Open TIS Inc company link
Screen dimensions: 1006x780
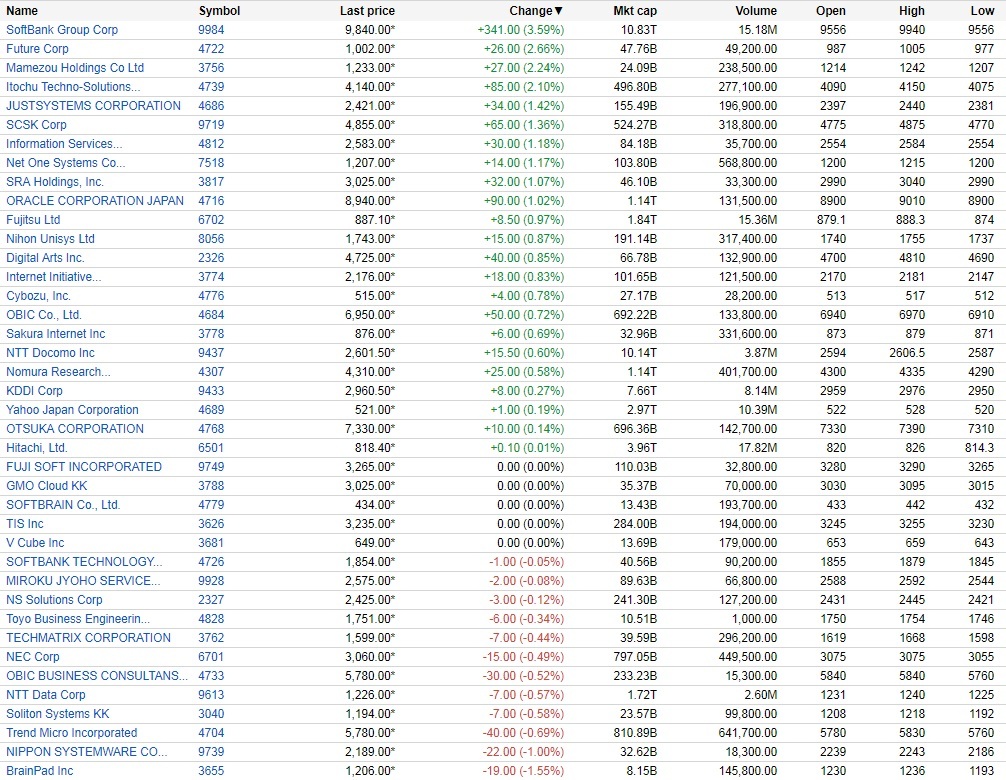point(25,524)
